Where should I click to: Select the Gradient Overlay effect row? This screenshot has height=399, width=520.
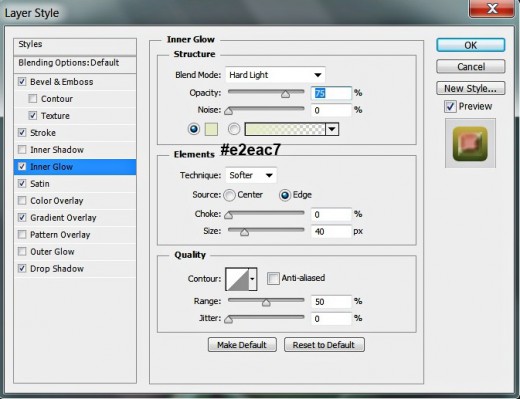(75, 218)
